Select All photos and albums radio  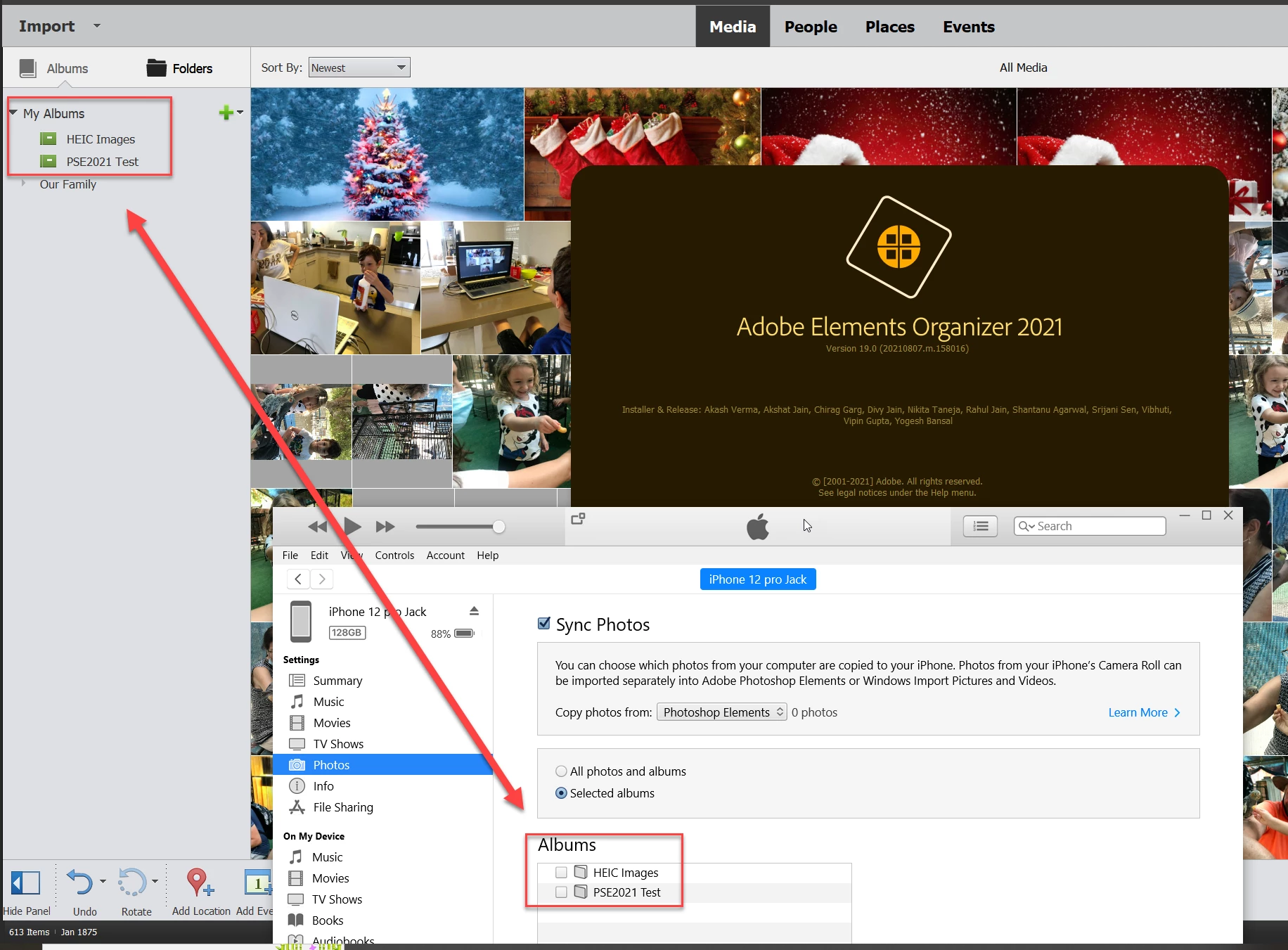coord(561,771)
